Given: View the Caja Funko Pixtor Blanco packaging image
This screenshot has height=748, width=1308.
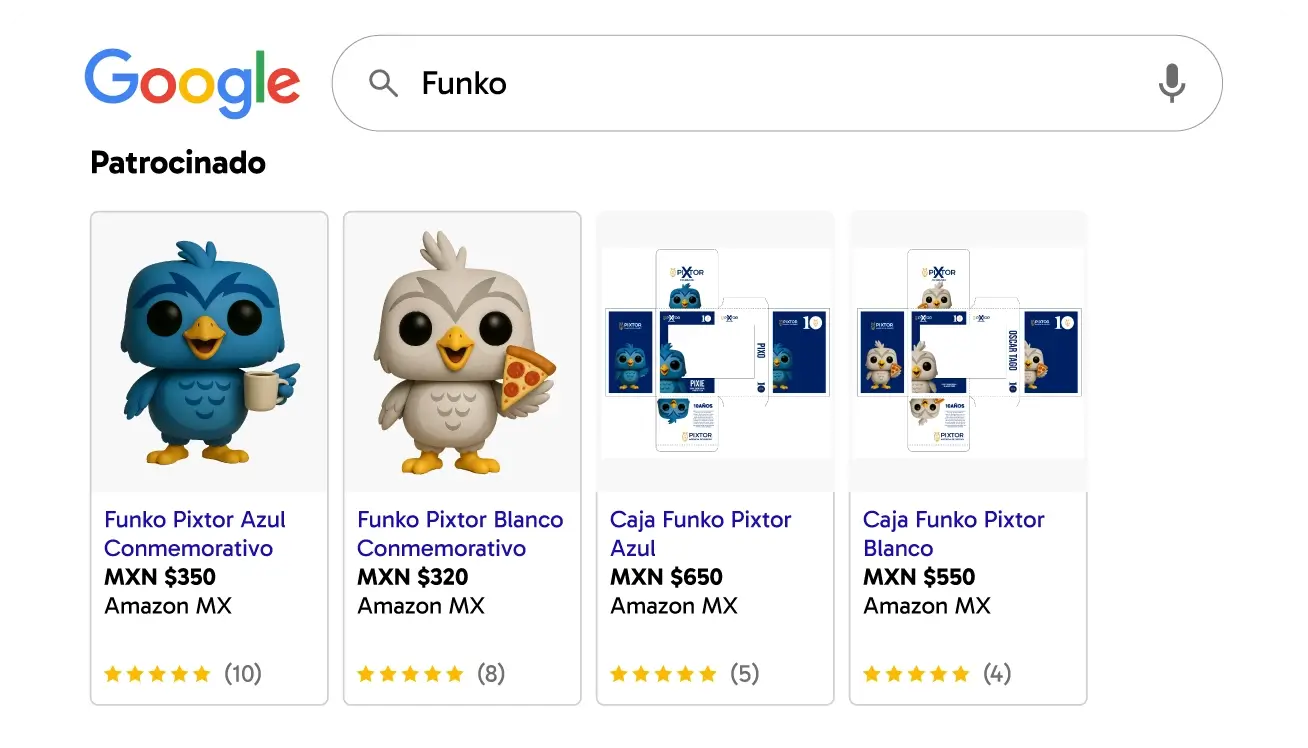Looking at the screenshot, I should point(968,350).
